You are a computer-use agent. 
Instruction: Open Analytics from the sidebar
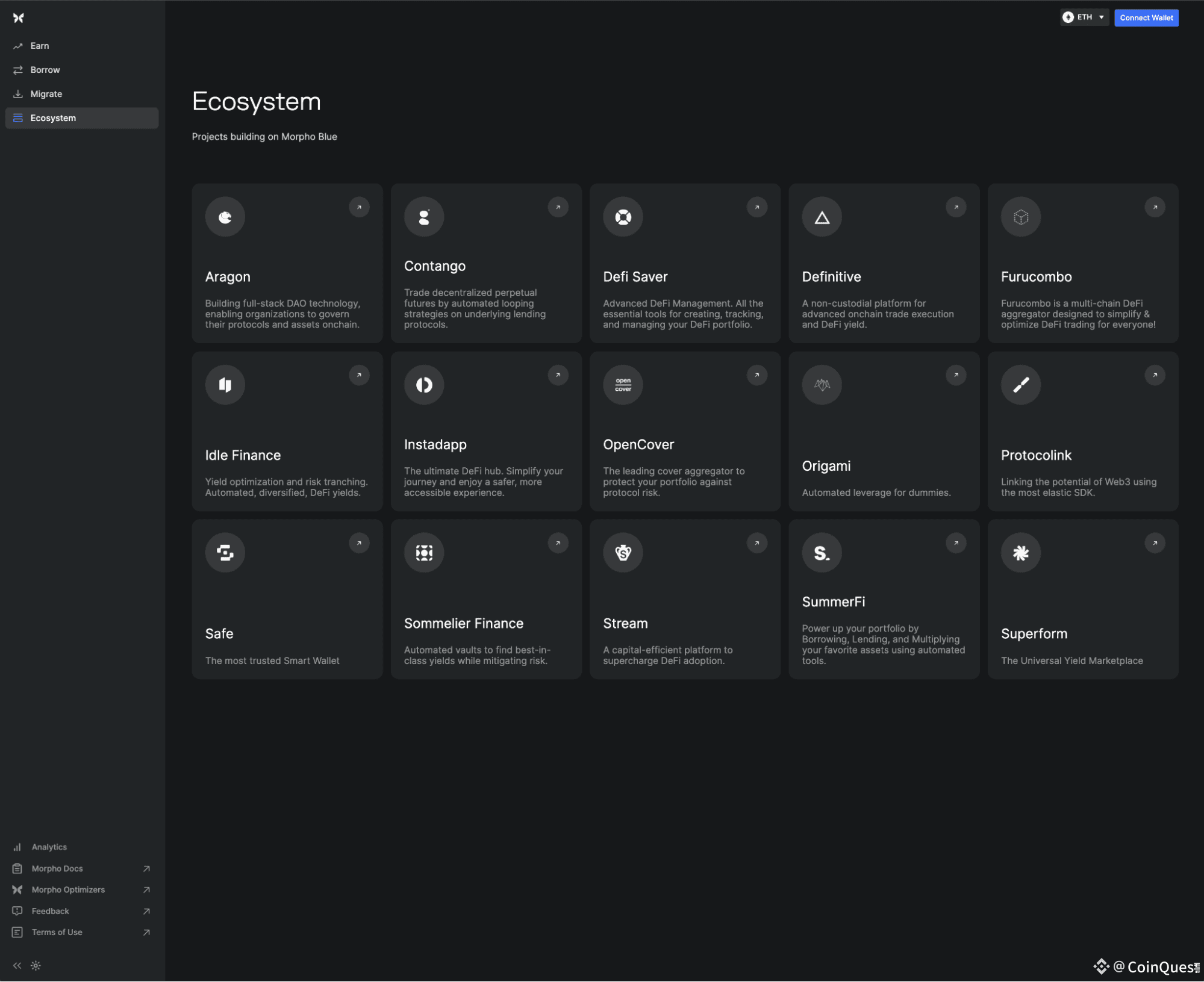pyautogui.click(x=49, y=847)
